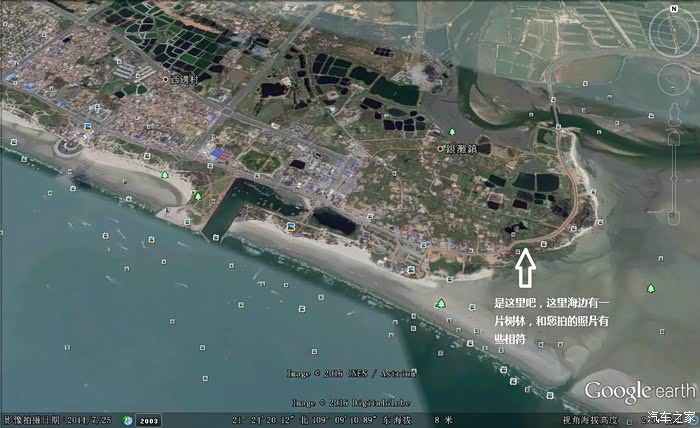Click green tree icon just above 银滩镇

(452, 132)
